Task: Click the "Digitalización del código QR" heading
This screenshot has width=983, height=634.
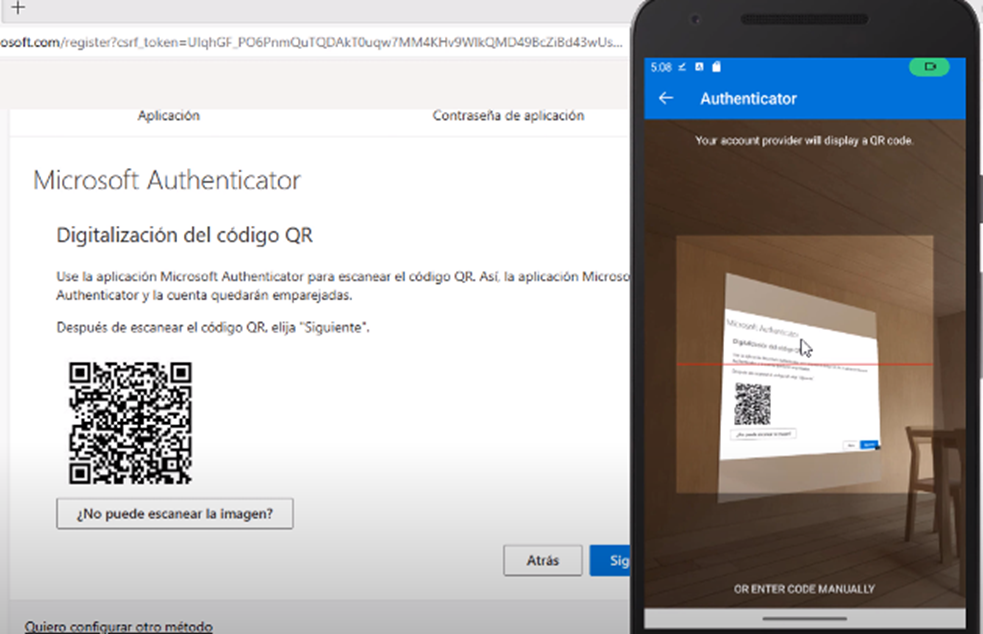Action: pos(184,235)
